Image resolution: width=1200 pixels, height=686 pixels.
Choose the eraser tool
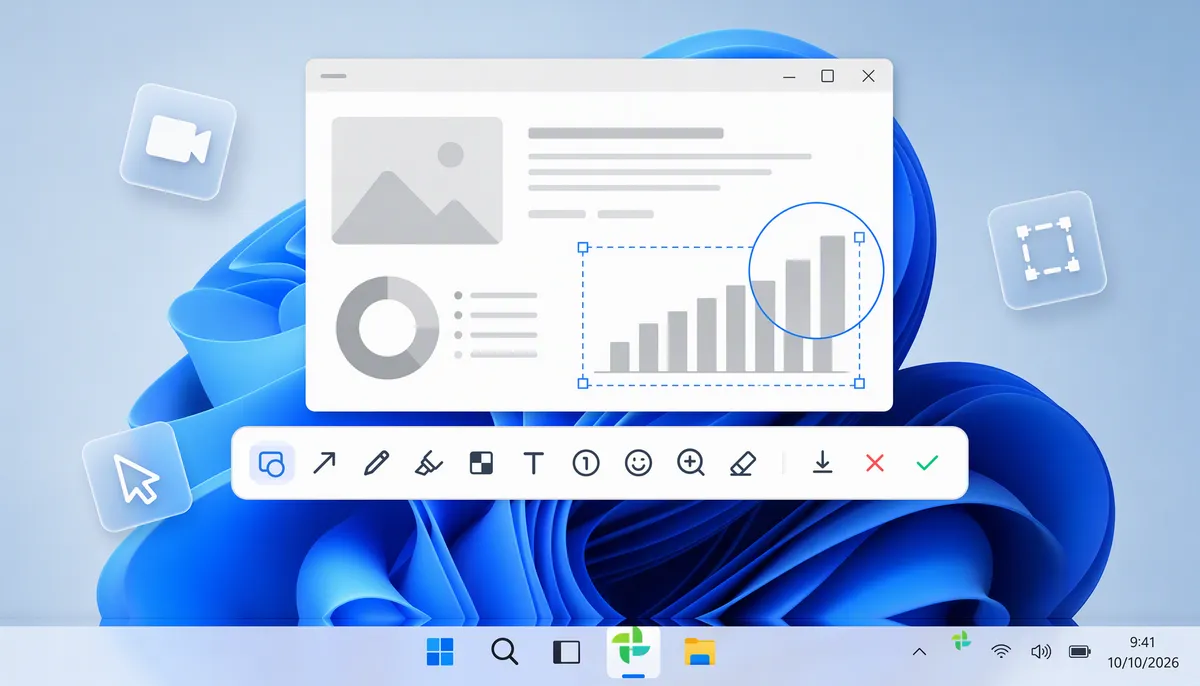click(743, 463)
